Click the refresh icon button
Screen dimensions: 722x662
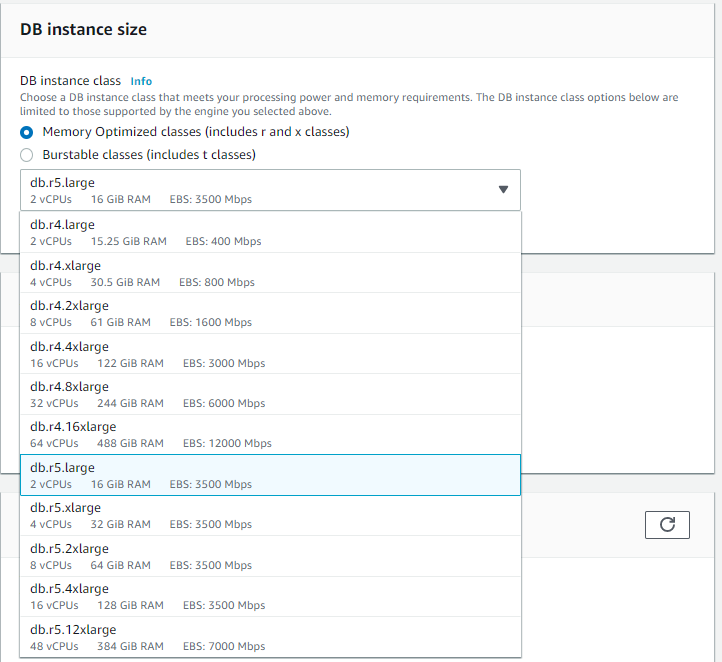coord(667,524)
